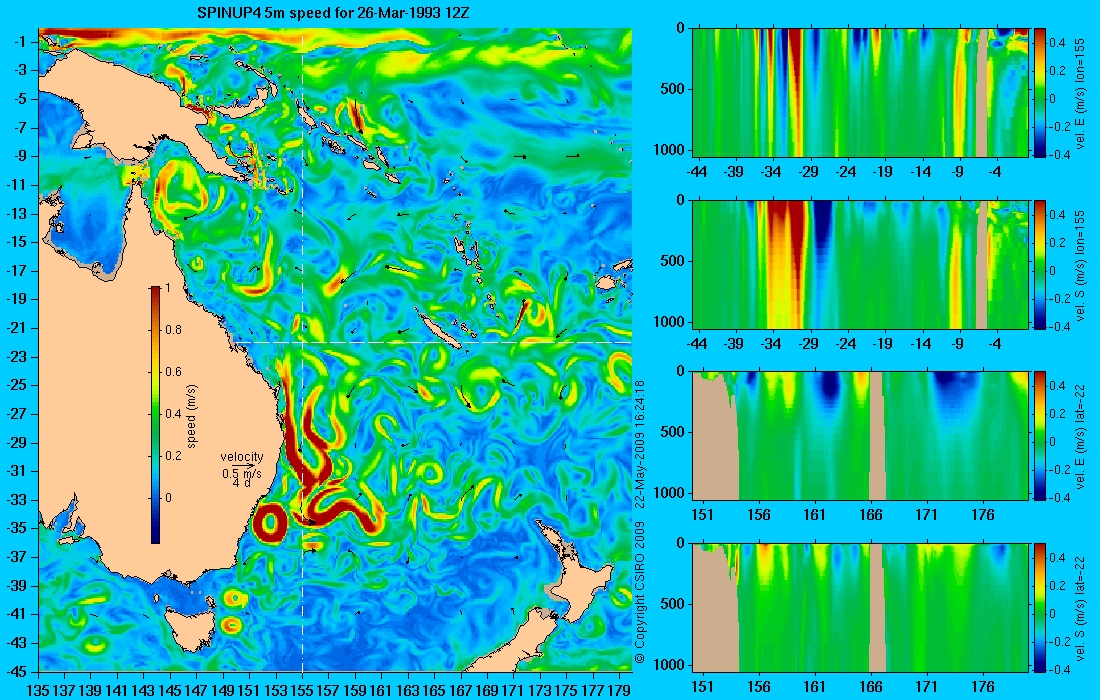Screen dimensions: 1100x700
Task: Click the "1" tick on the speed colorbar
Action: [166, 288]
